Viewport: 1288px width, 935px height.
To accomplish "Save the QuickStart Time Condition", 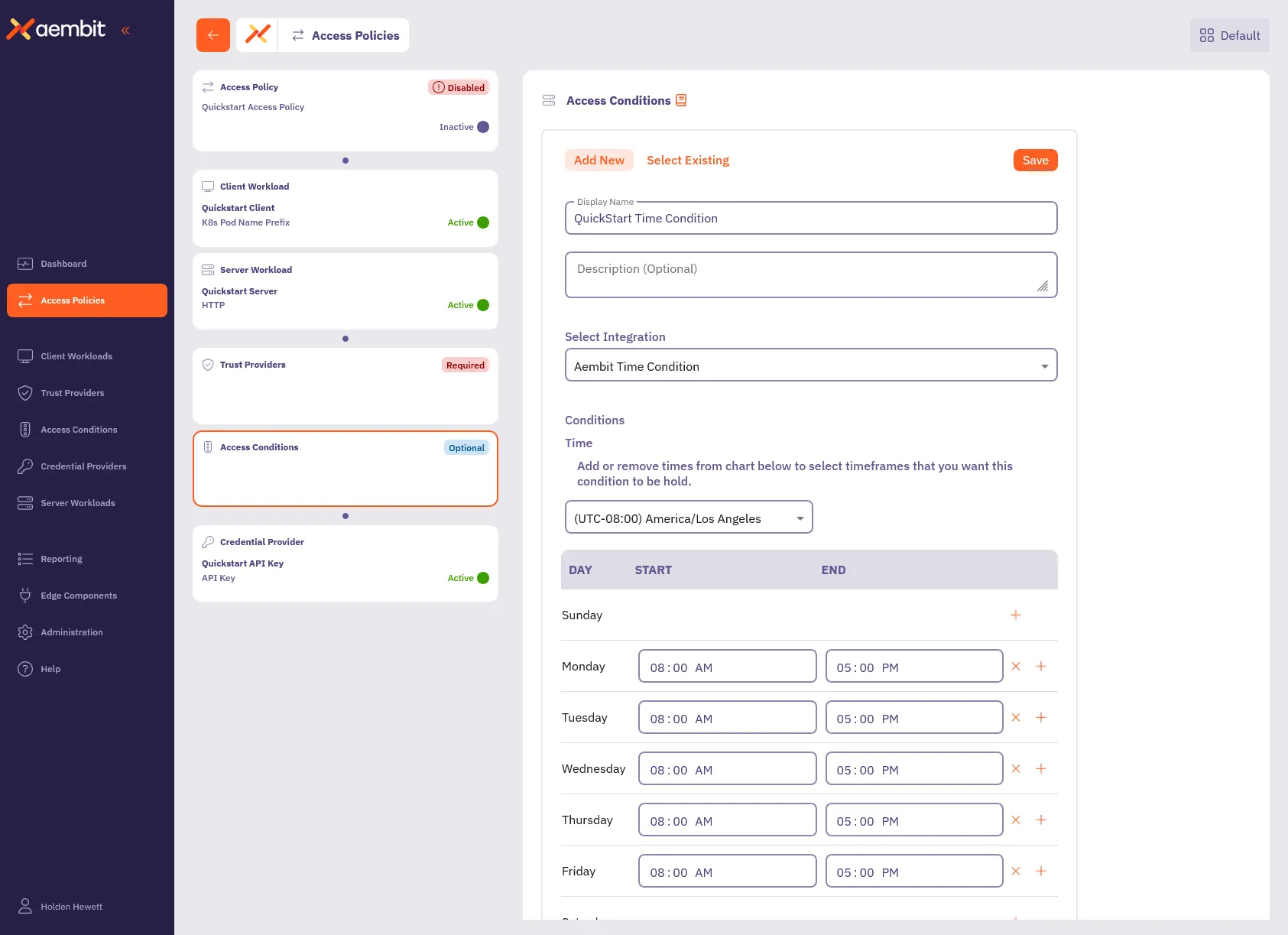I will point(1035,160).
